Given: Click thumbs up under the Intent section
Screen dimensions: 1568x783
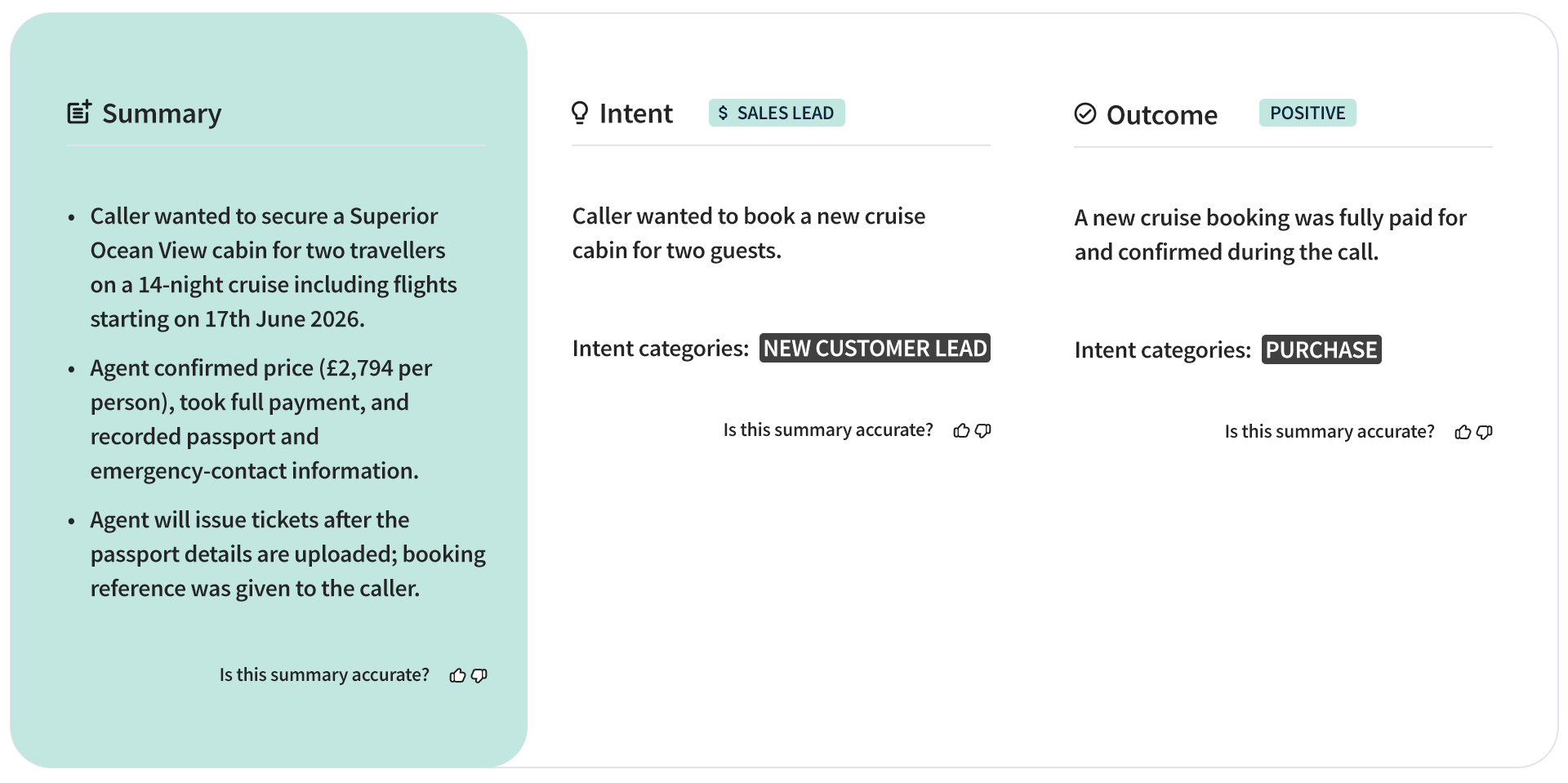Looking at the screenshot, I should click(961, 430).
